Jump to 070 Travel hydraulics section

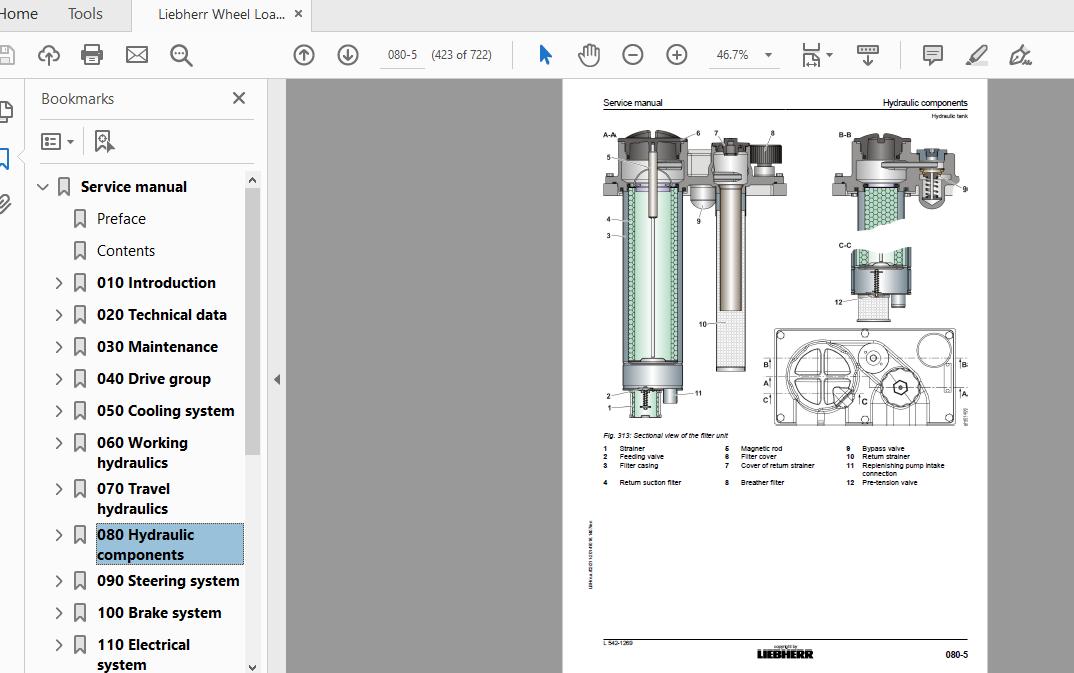[134, 498]
